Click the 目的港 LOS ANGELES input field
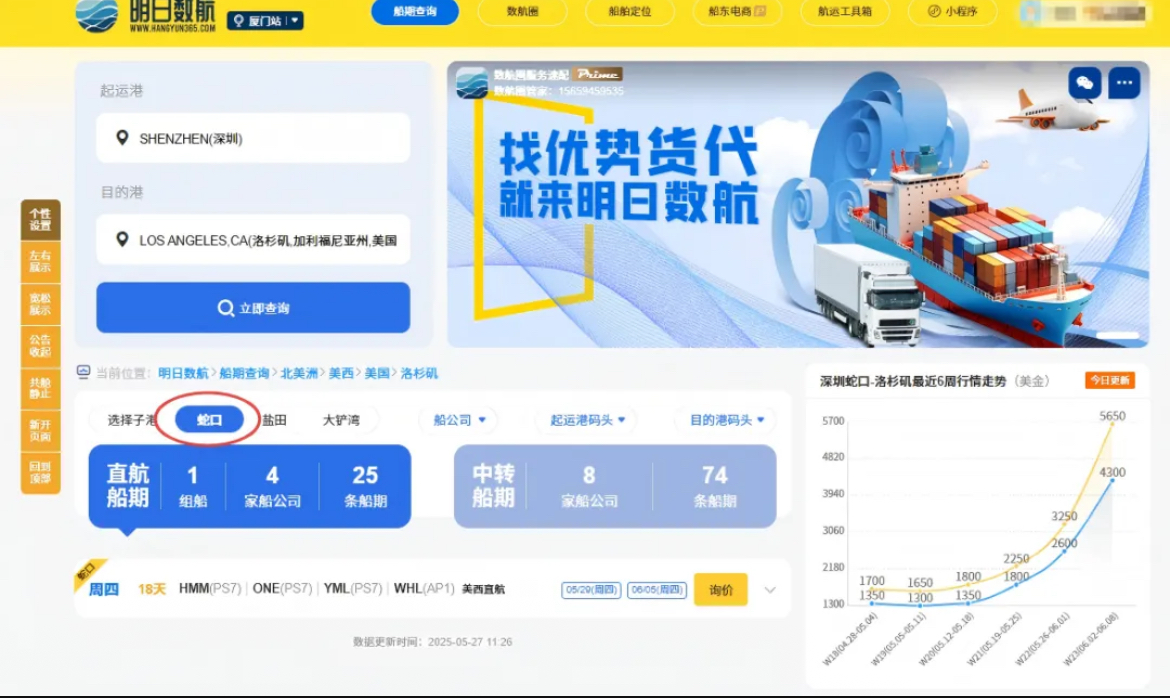 click(x=253, y=240)
